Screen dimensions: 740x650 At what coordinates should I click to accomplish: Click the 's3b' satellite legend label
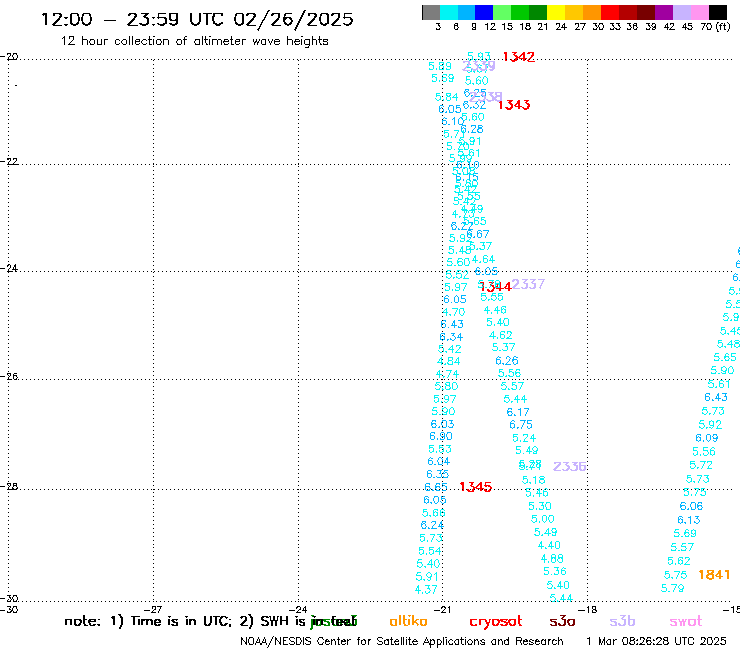point(622,621)
